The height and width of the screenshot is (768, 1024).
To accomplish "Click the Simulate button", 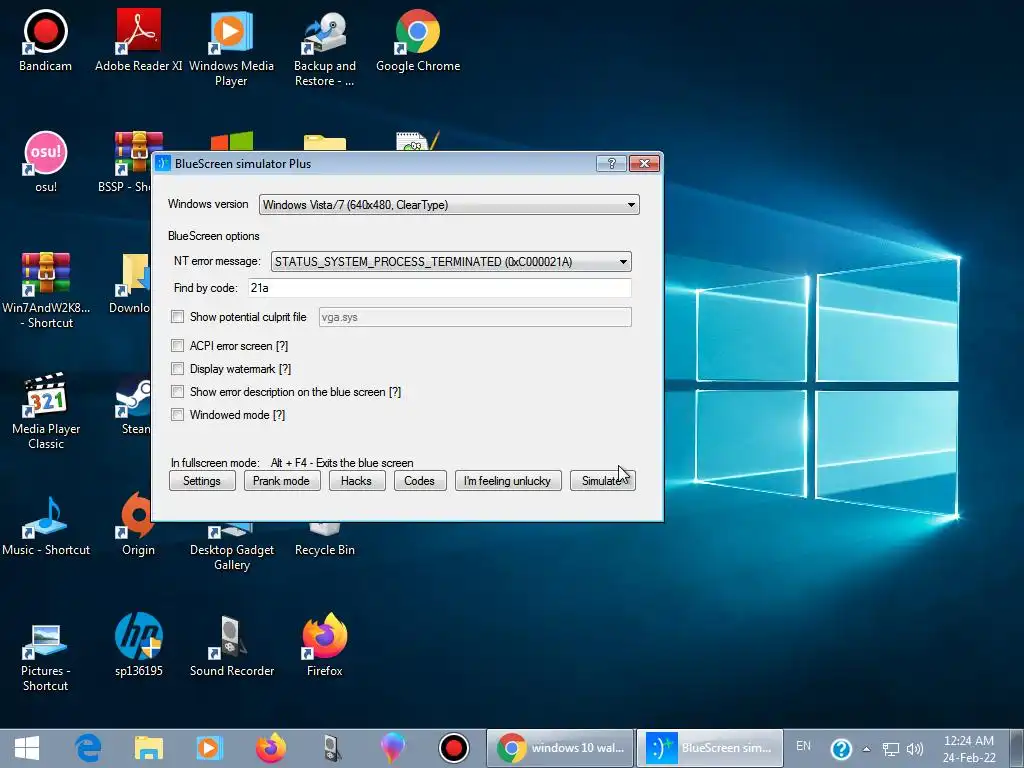I will [602, 481].
